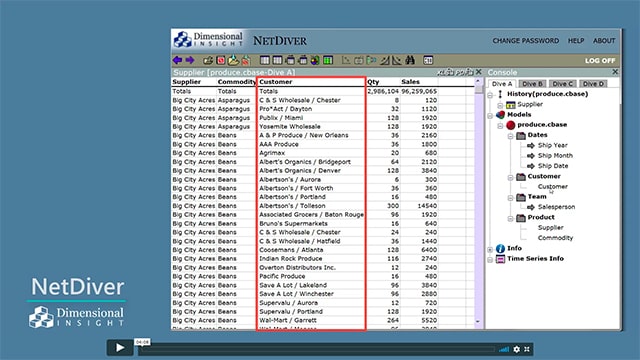The width and height of the screenshot is (640, 360).
Task: Click the CHANGE PASSWORD link
Action: click(x=526, y=41)
